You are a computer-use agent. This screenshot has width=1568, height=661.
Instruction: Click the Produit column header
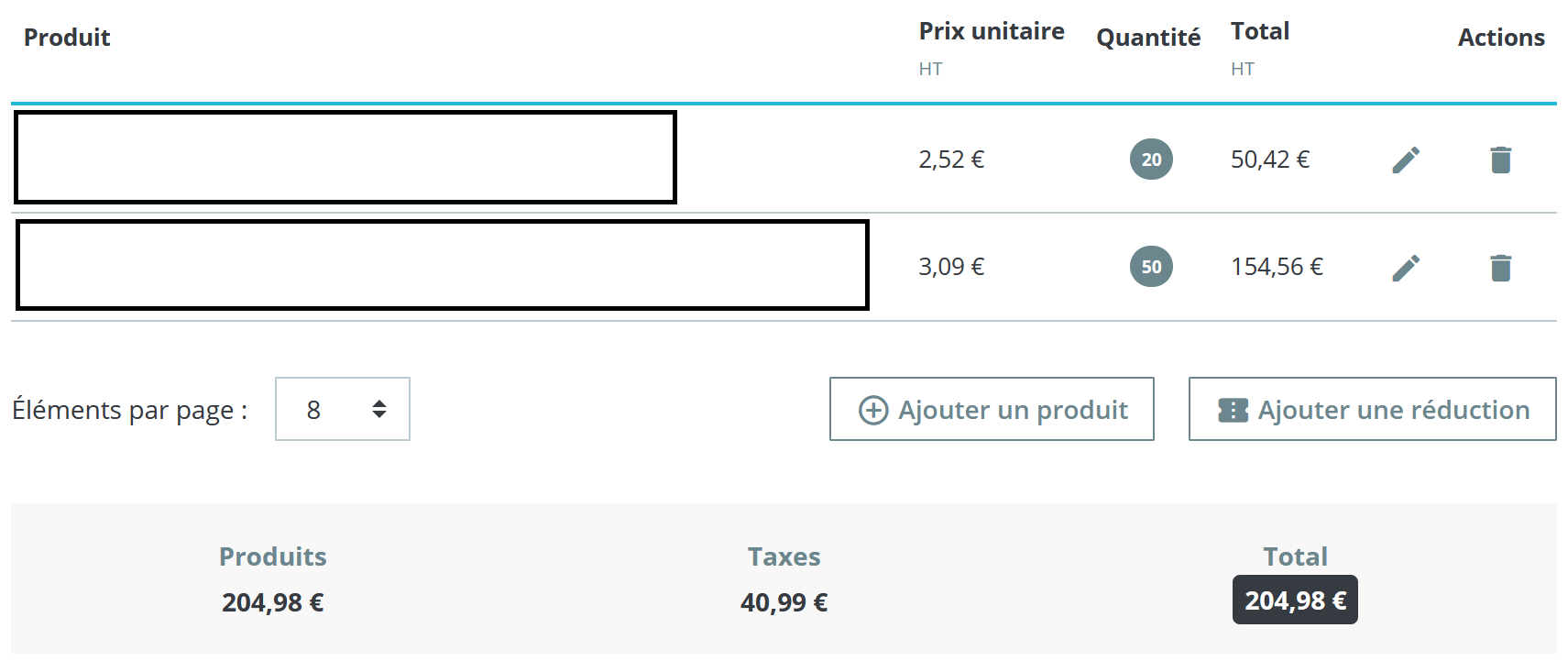[x=67, y=38]
